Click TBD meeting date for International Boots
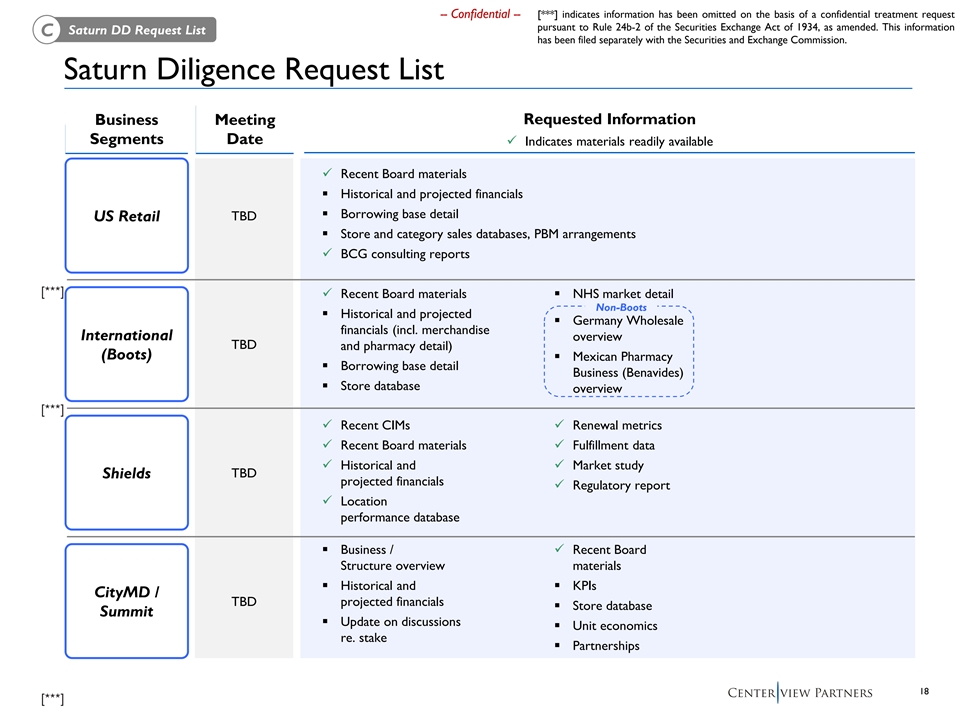The height and width of the screenshot is (720, 960). click(x=244, y=344)
